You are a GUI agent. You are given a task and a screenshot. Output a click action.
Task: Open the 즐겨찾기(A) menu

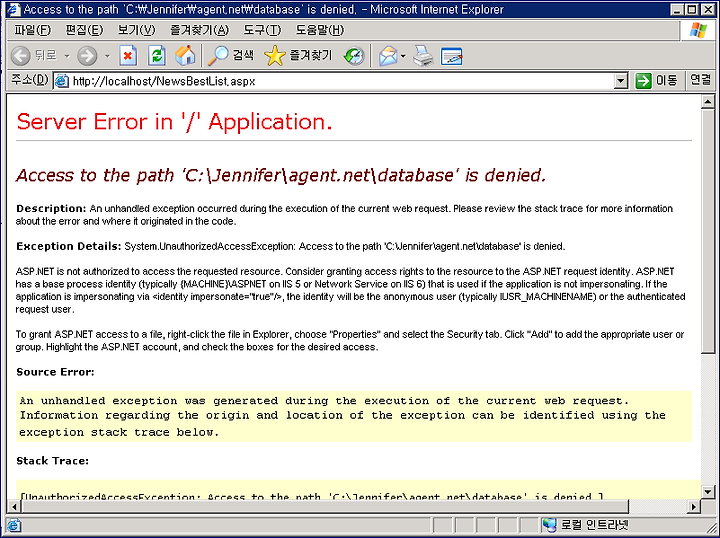pyautogui.click(x=199, y=30)
